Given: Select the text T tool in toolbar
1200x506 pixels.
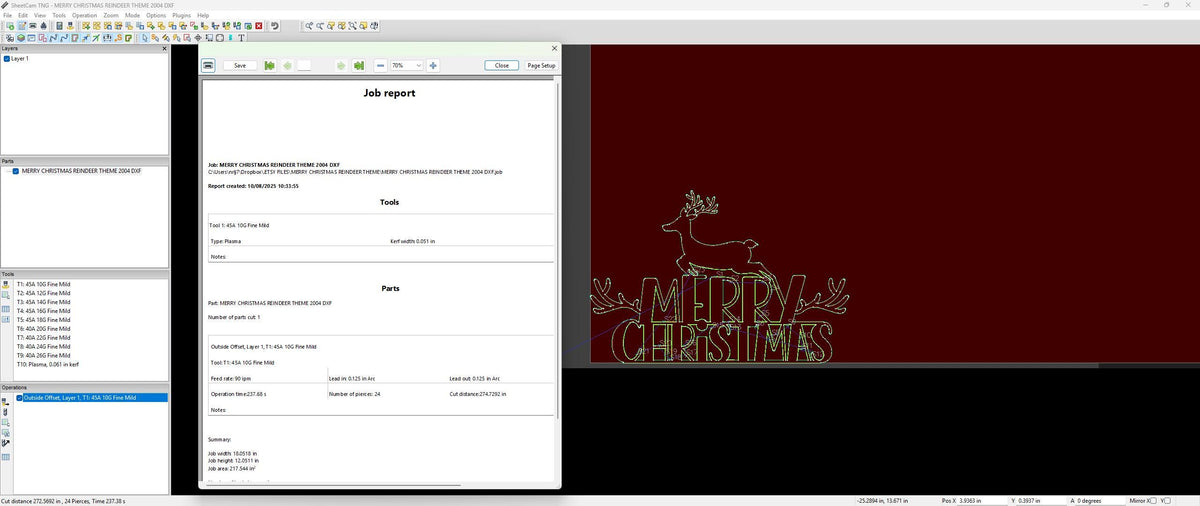Looking at the screenshot, I should (241, 38).
